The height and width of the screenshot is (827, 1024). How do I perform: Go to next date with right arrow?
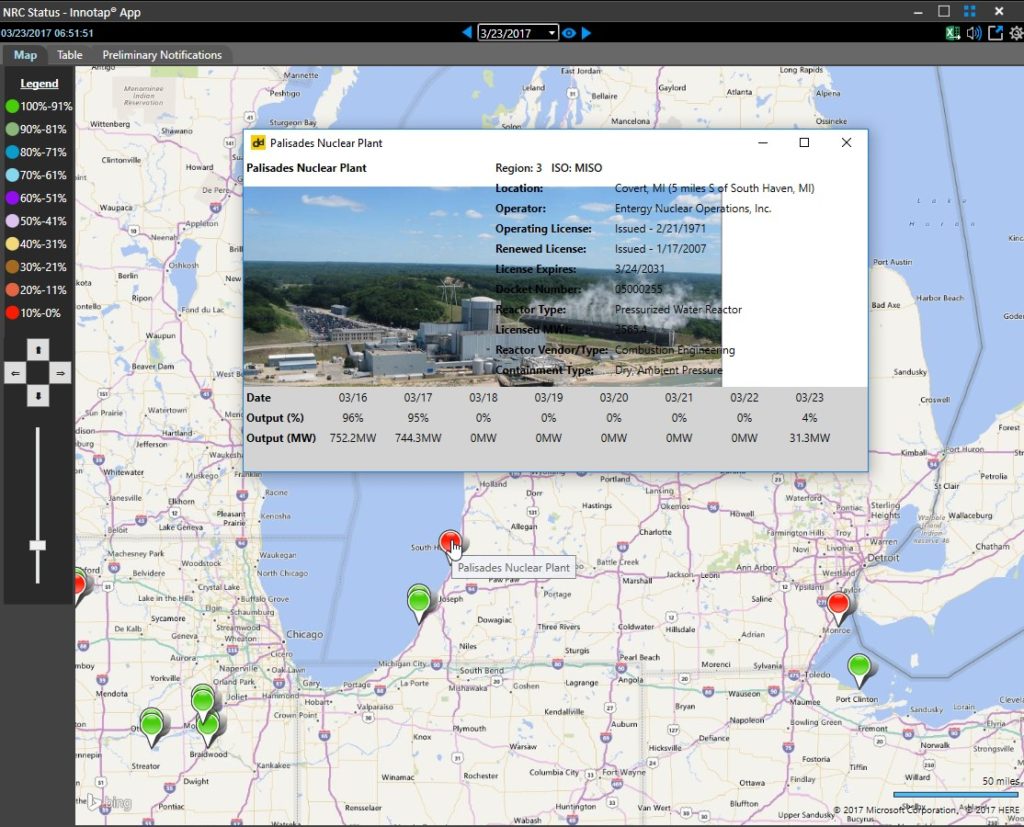click(x=586, y=33)
